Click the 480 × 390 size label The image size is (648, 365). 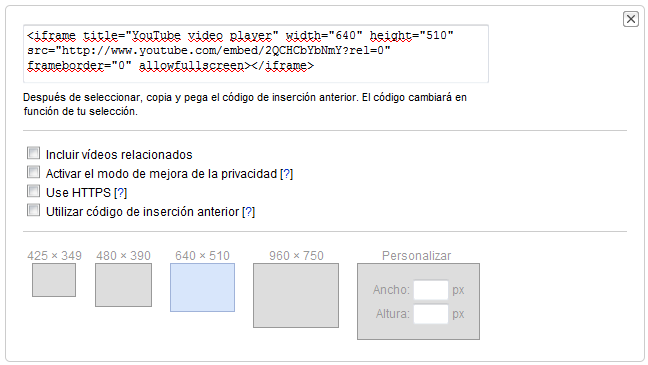click(x=124, y=256)
